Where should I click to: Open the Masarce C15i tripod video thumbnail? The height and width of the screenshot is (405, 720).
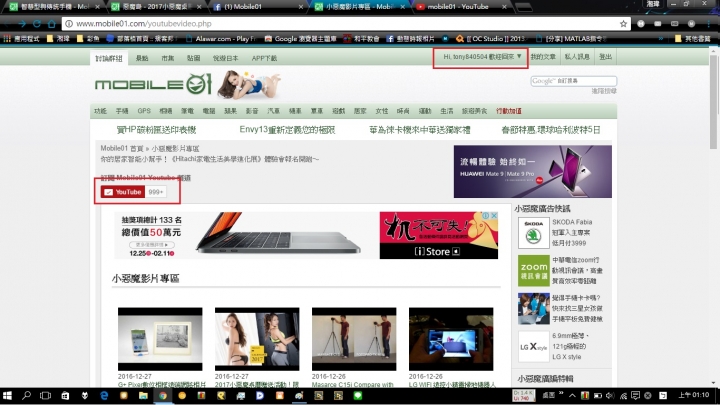point(354,339)
